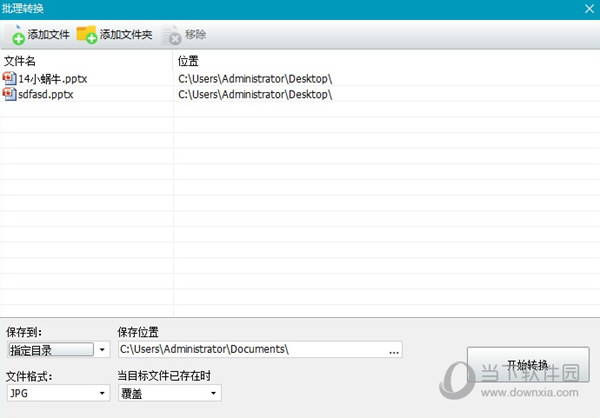Click the 移除 remove icon in toolbar
The image size is (600, 418).
(171, 35)
